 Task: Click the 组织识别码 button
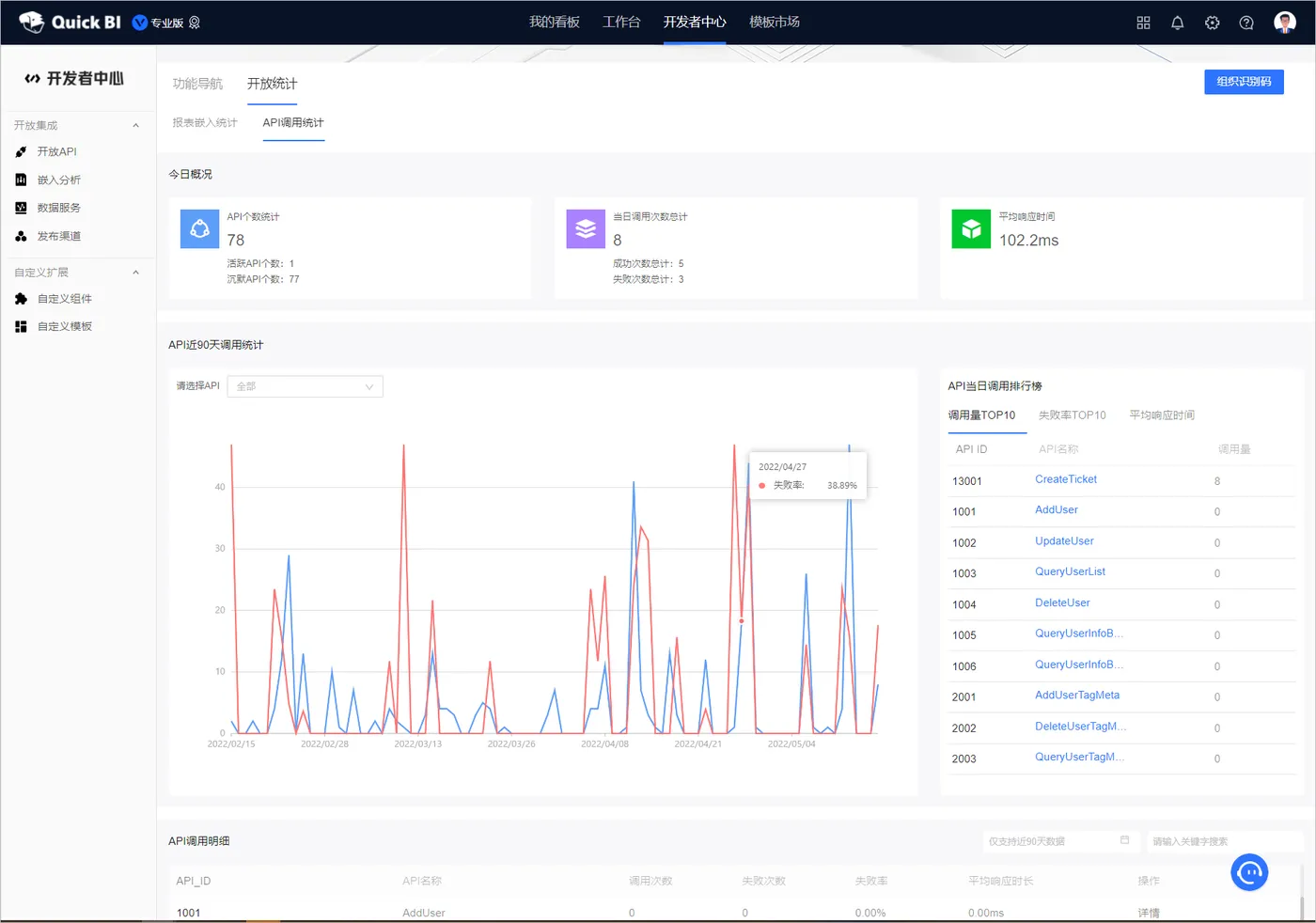pos(1244,82)
